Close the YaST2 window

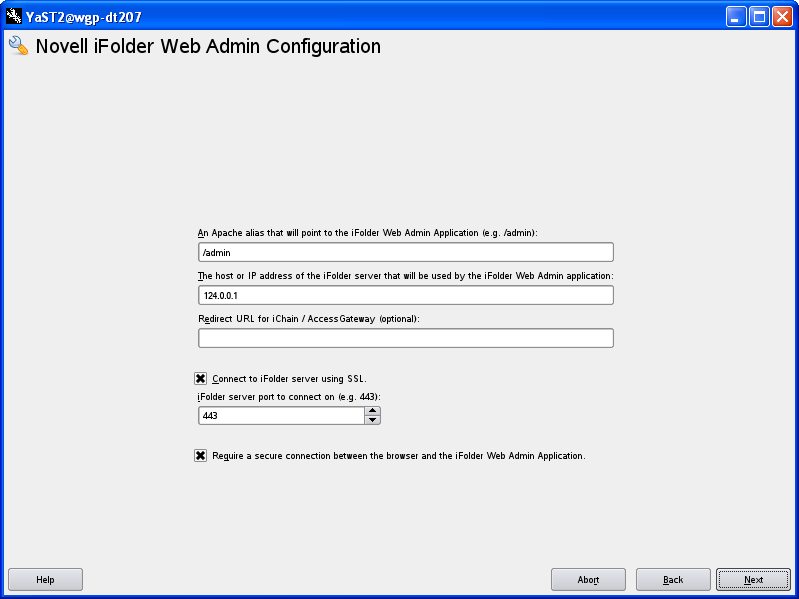(x=782, y=16)
